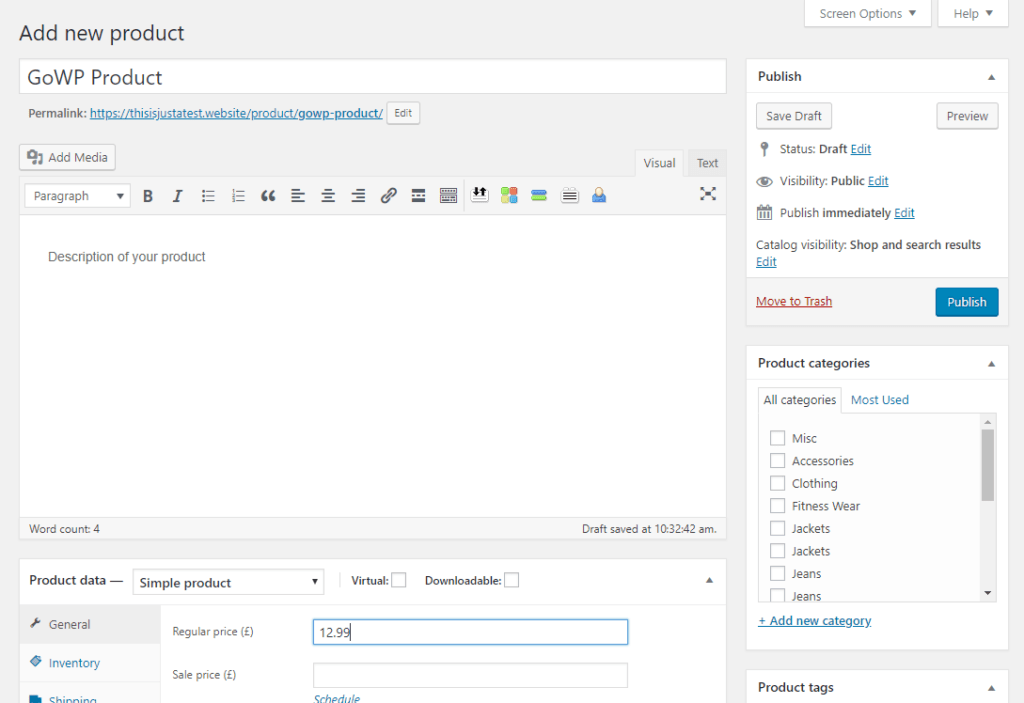Align text left

[x=298, y=195]
